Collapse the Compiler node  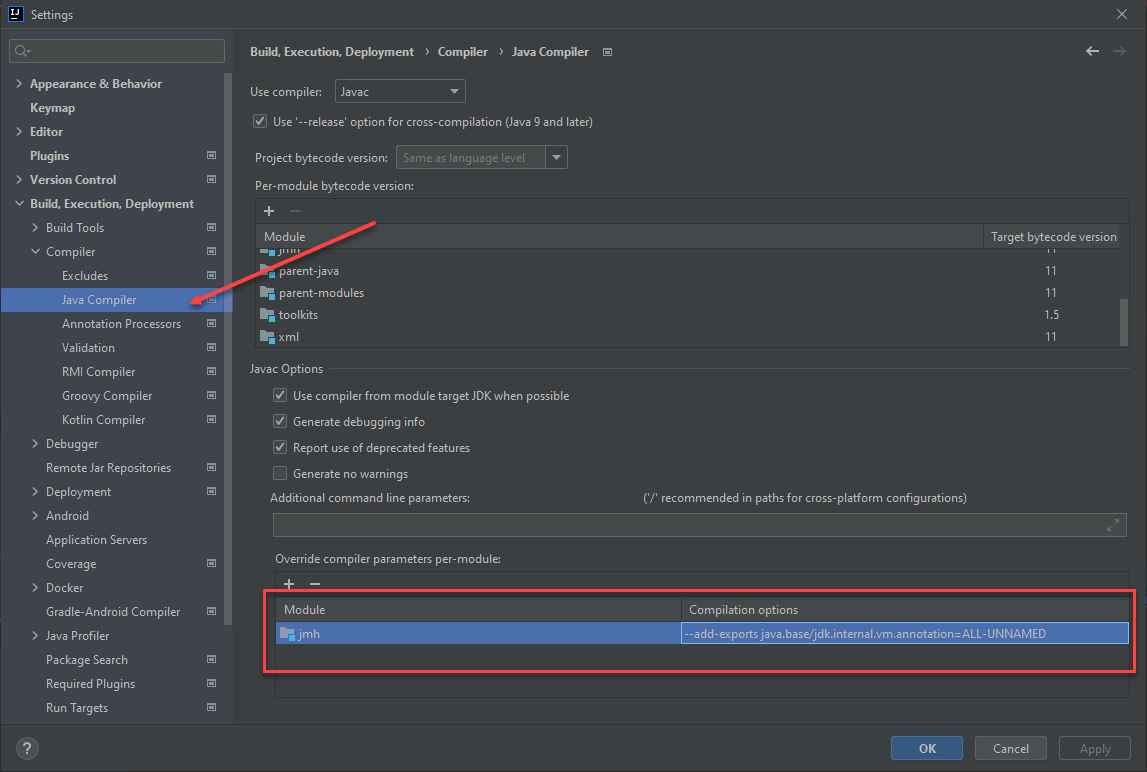pyautogui.click(x=35, y=251)
